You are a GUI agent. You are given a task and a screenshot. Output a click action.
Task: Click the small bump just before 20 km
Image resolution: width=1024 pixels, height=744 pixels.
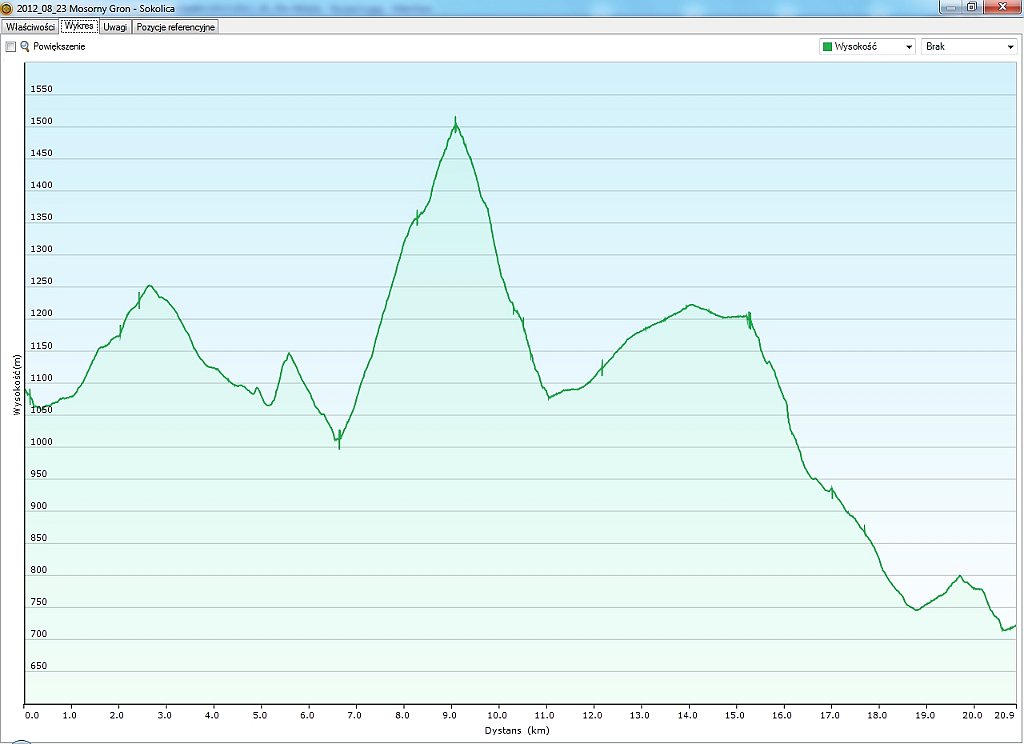[x=960, y=576]
